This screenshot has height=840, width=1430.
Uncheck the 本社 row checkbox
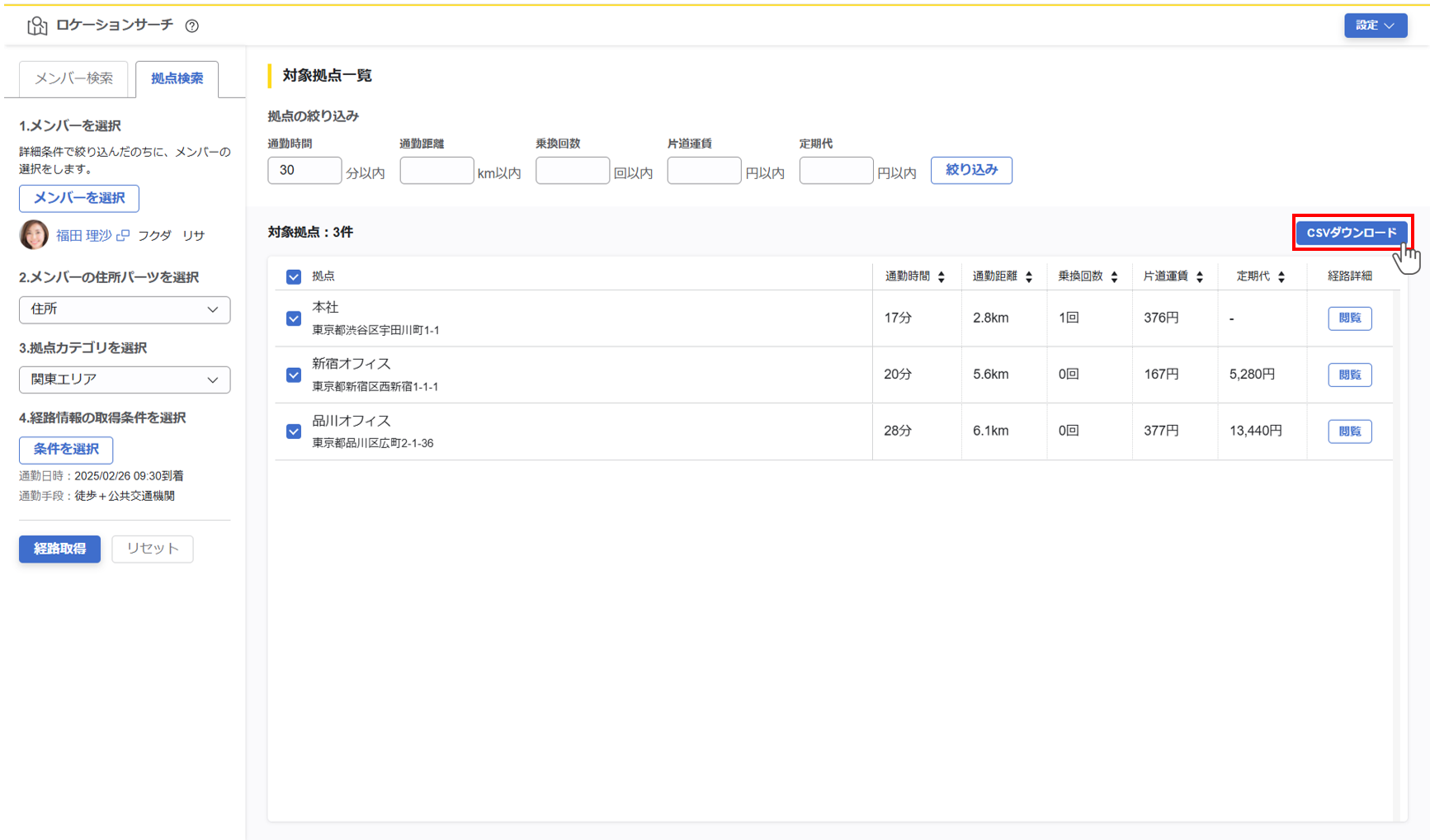coord(294,319)
